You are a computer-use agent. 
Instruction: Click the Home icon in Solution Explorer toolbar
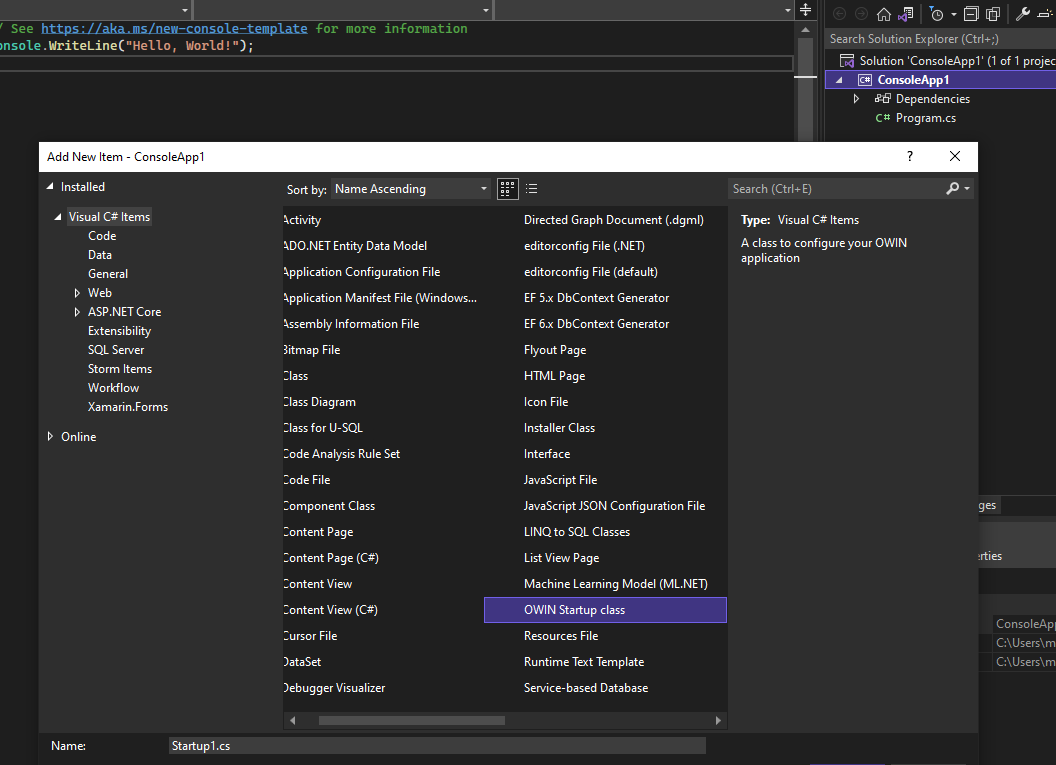pyautogui.click(x=884, y=14)
